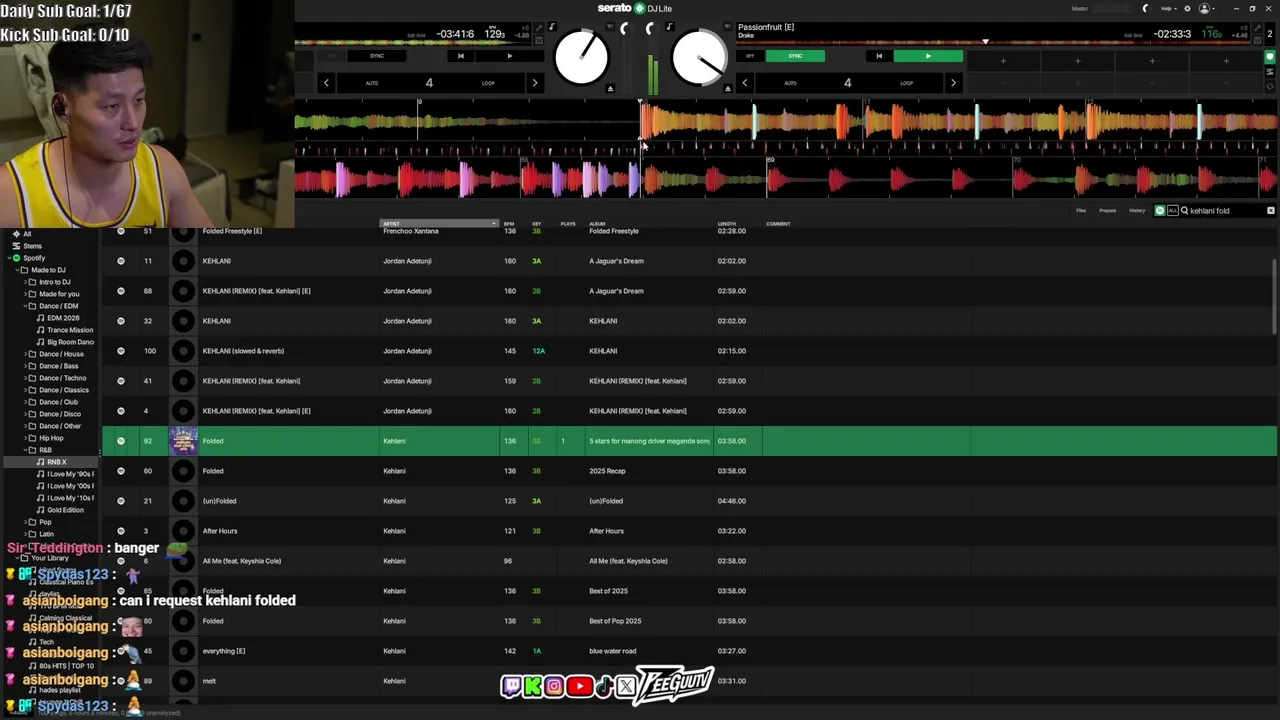This screenshot has height=720, width=1280.
Task: Collapse the Made to DJ folder
Action: [x=16, y=270]
